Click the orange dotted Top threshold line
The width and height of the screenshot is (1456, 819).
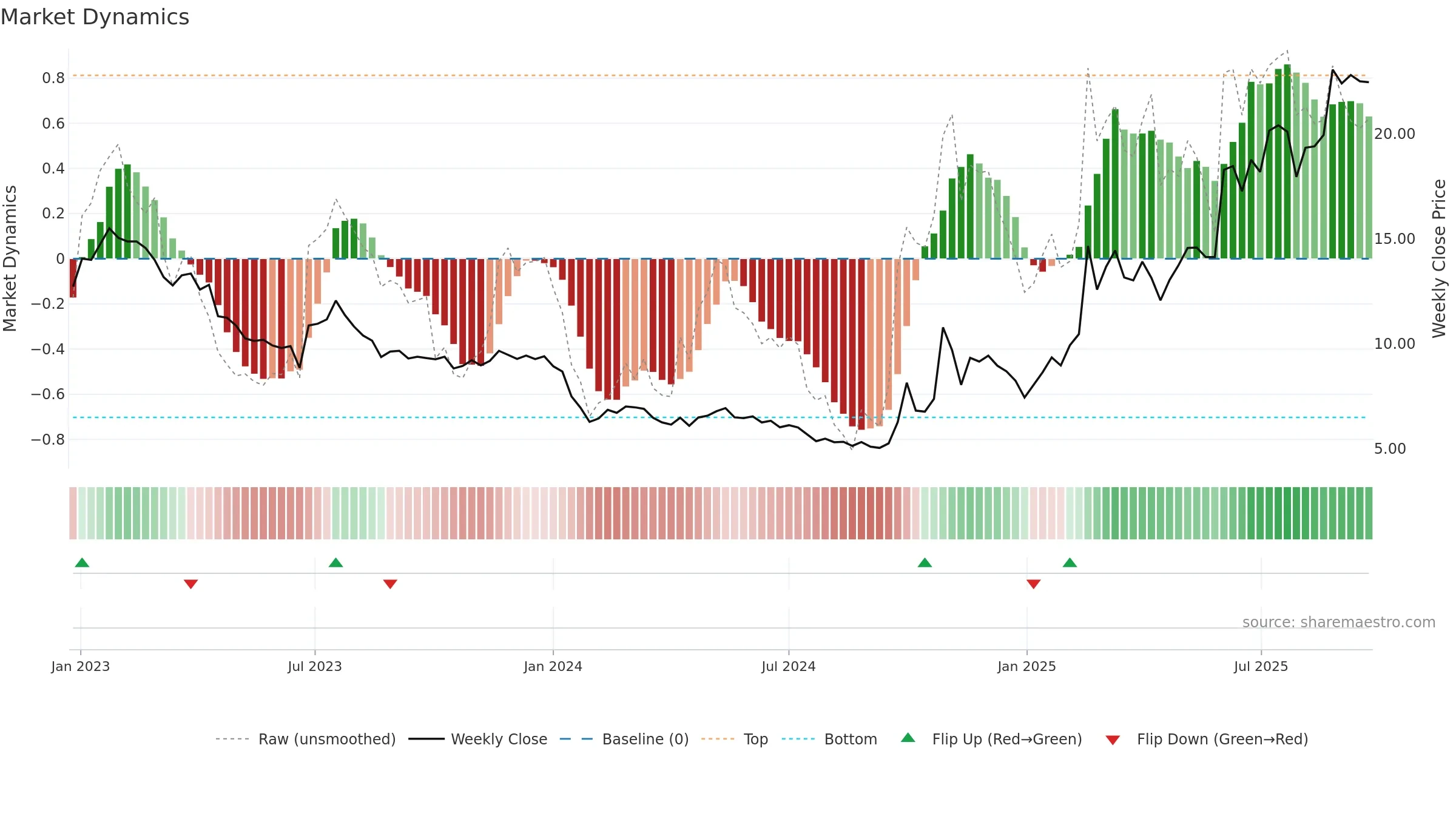click(720, 76)
